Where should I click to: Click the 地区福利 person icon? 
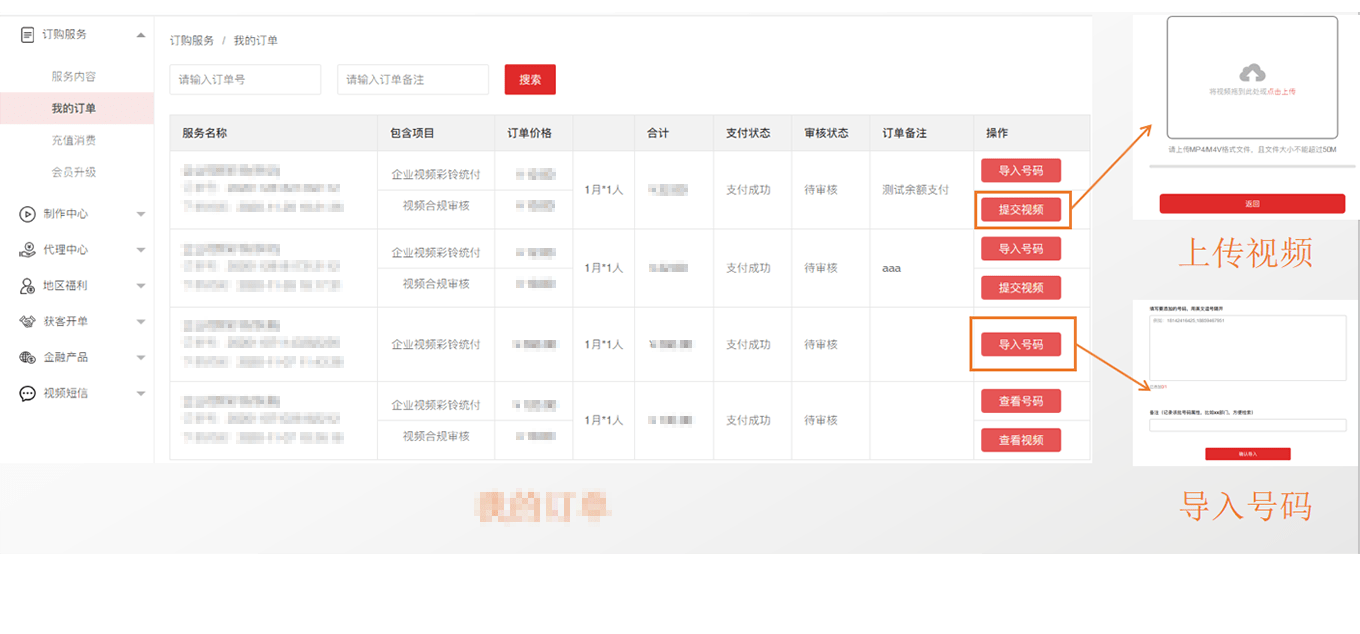[x=28, y=285]
